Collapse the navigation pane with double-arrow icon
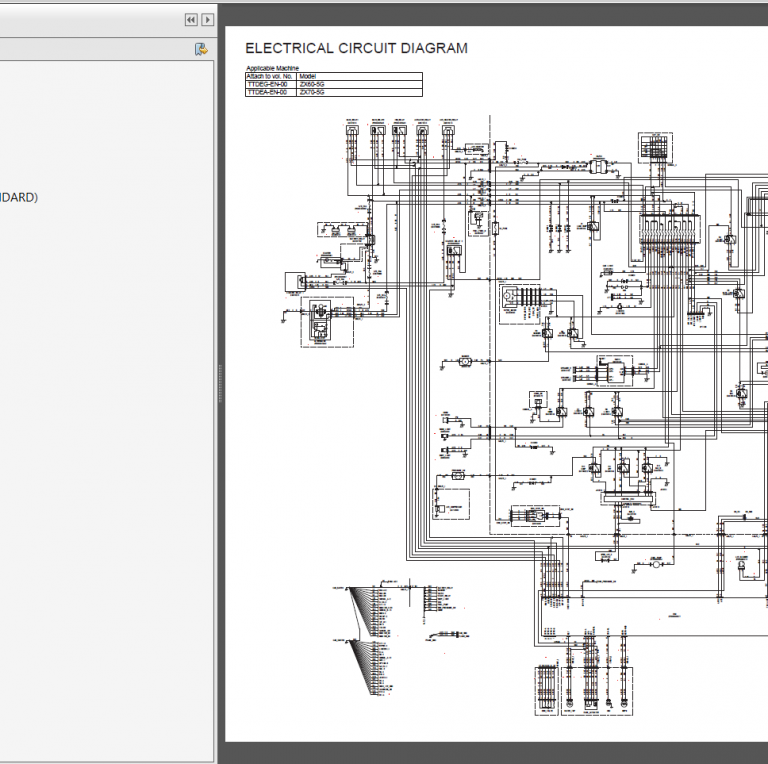 190,19
